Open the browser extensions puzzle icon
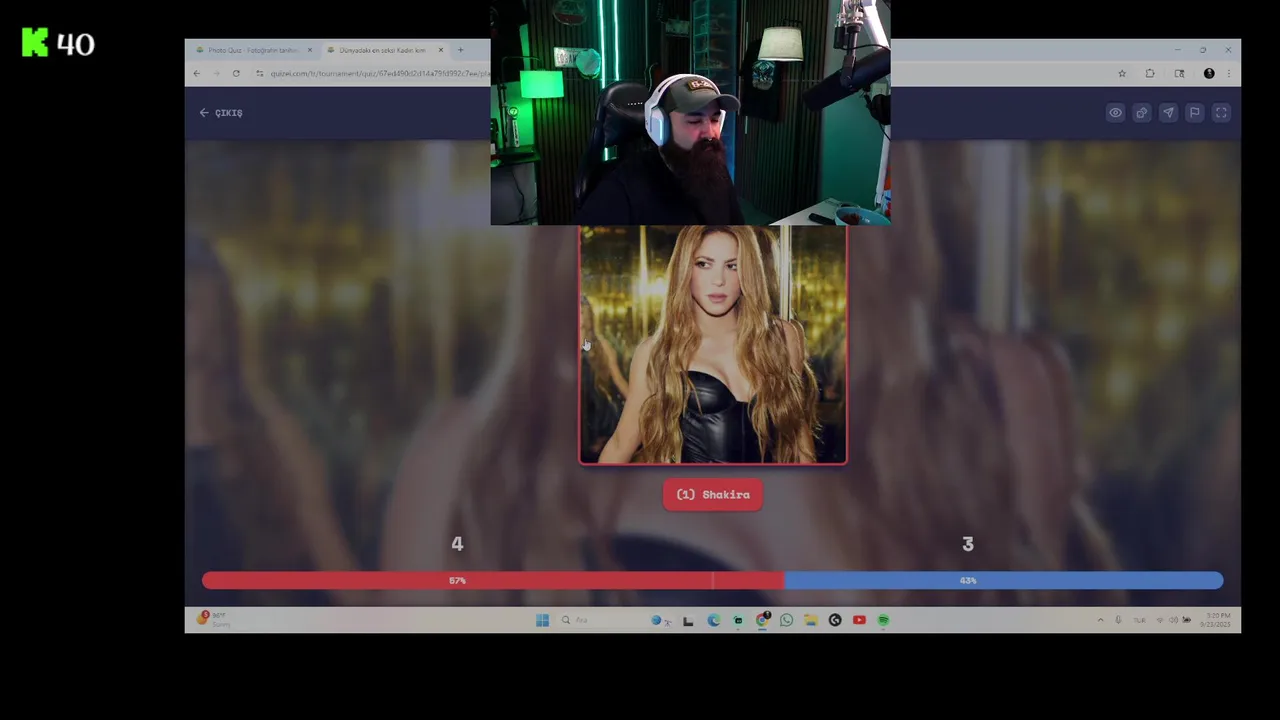The height and width of the screenshot is (720, 1280). (x=1150, y=73)
